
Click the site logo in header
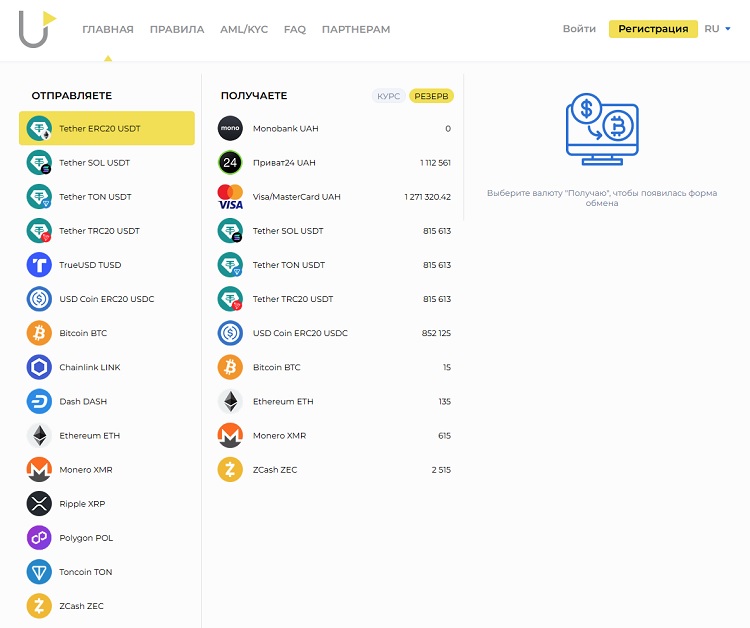coord(37,29)
